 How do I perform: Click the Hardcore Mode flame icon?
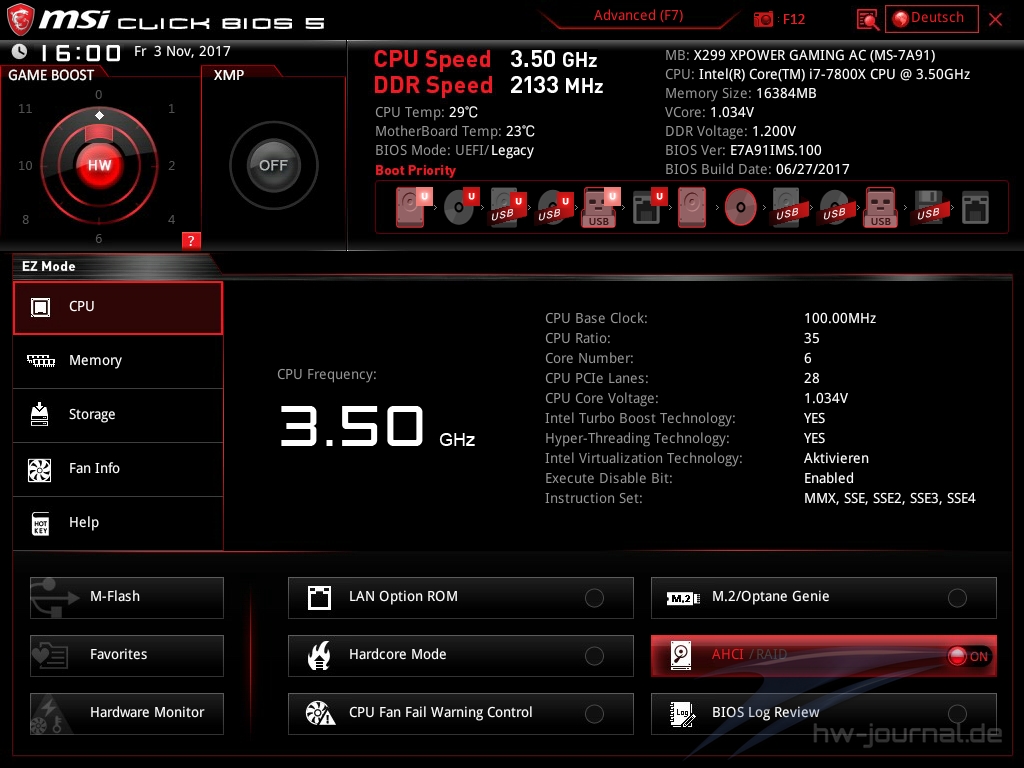(319, 656)
